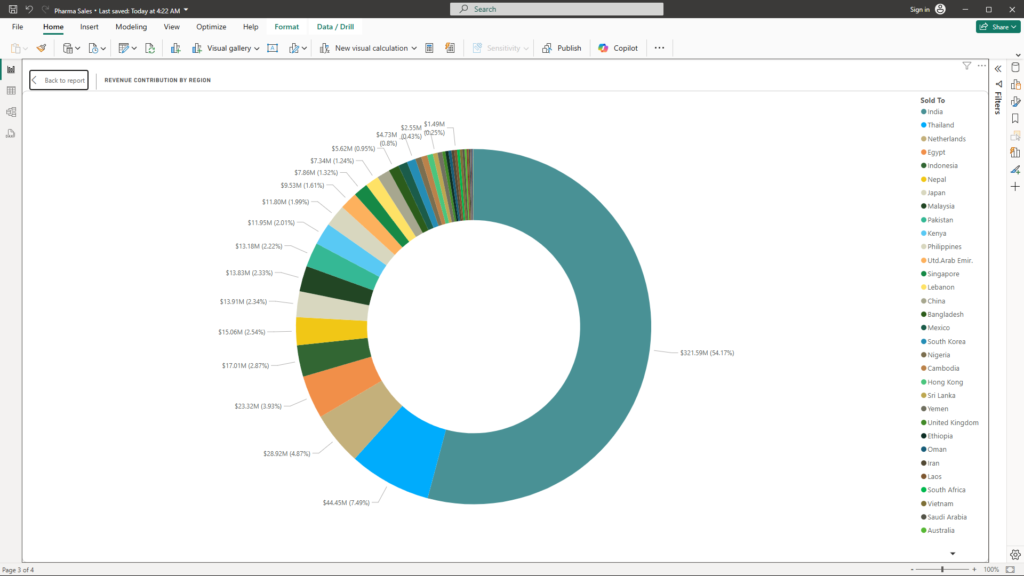The width and height of the screenshot is (1024, 576).
Task: Click the Back to report button
Action: pos(59,80)
